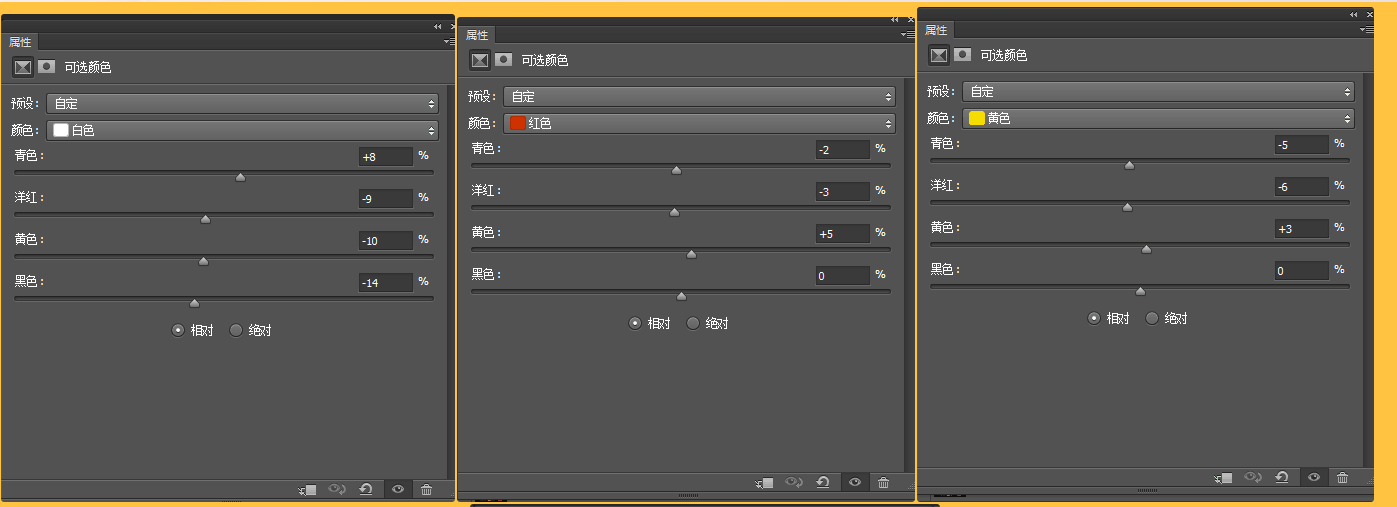Switch to the 属性 tab of the 白色 panel
Screen dimensions: 1397x507
pos(20,42)
